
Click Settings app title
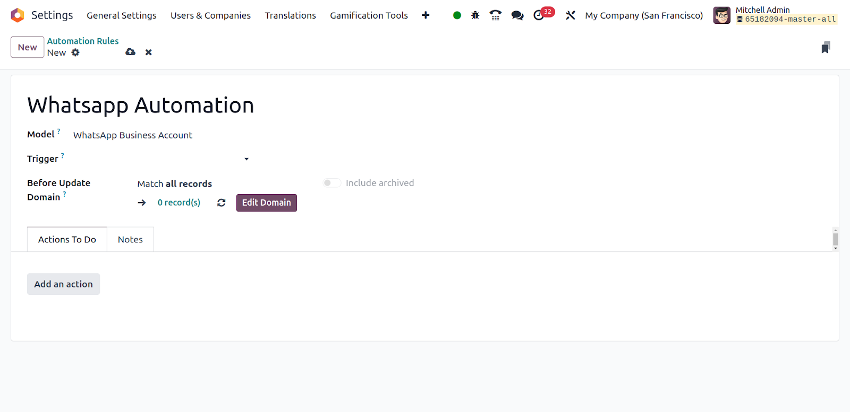(x=52, y=15)
